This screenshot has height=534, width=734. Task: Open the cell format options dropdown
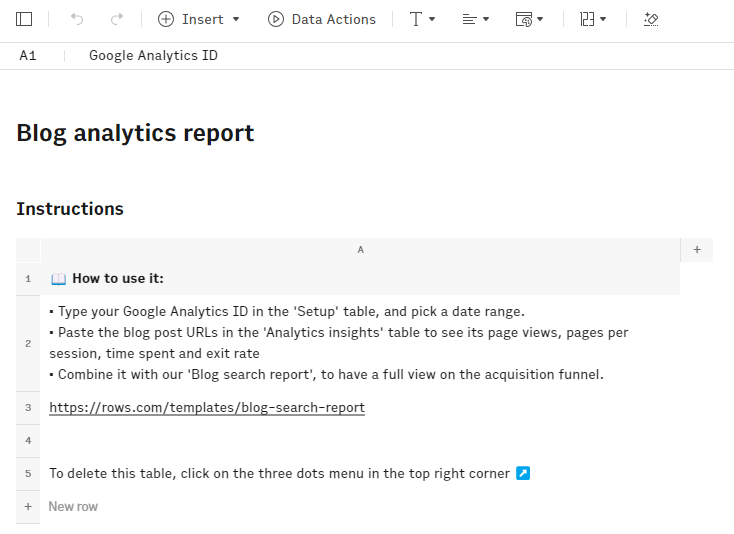coord(529,19)
